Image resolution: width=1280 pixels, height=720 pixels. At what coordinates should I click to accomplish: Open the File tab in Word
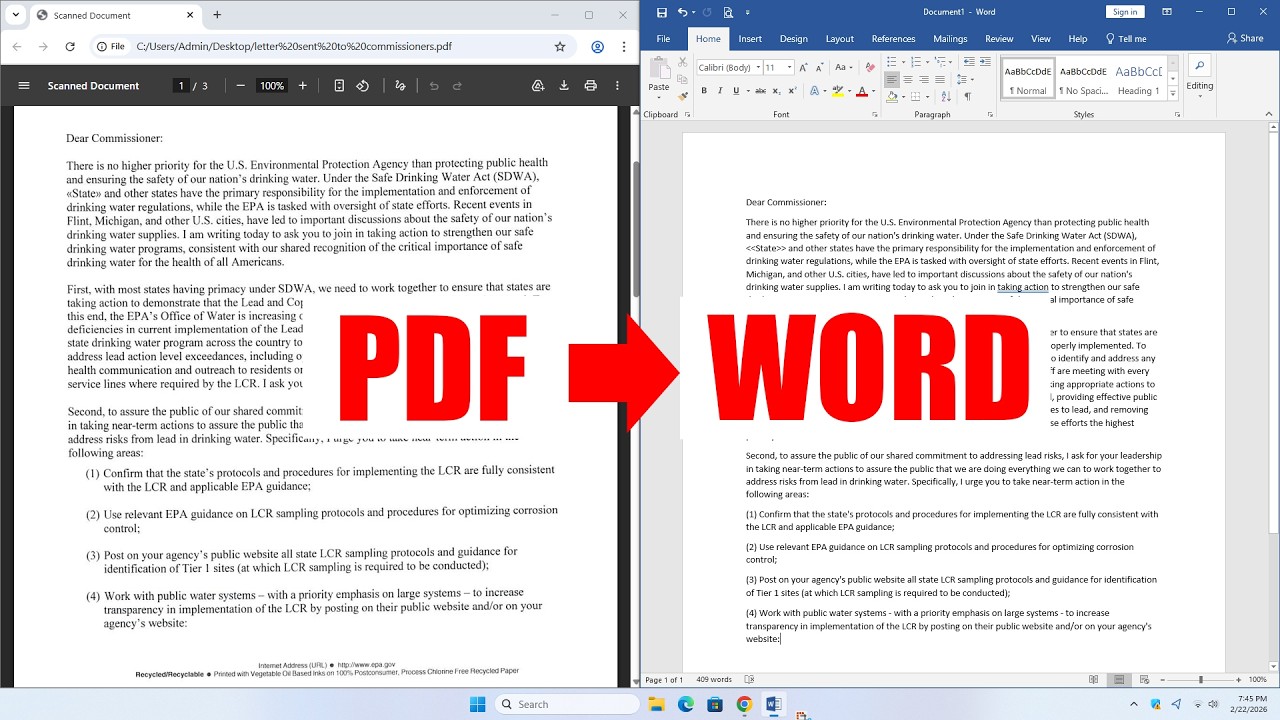(663, 39)
